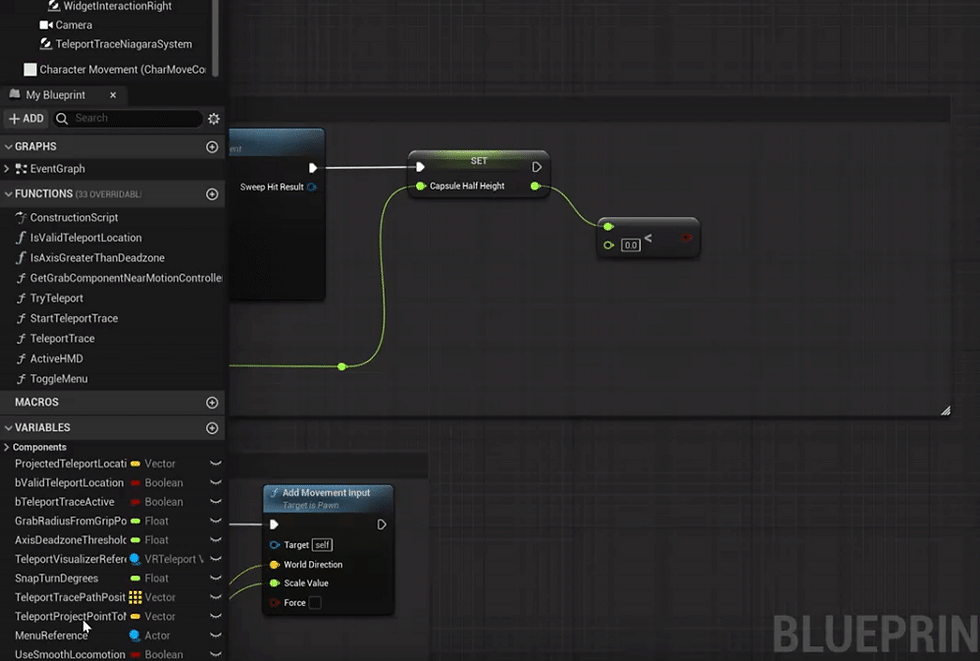
Task: Click Add Movement Input execution output pin
Action: [381, 524]
